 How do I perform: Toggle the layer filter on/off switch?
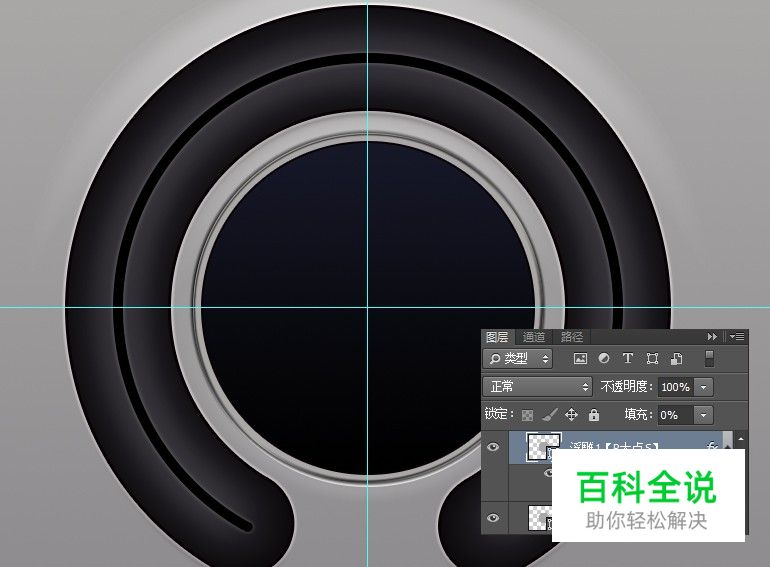709,358
